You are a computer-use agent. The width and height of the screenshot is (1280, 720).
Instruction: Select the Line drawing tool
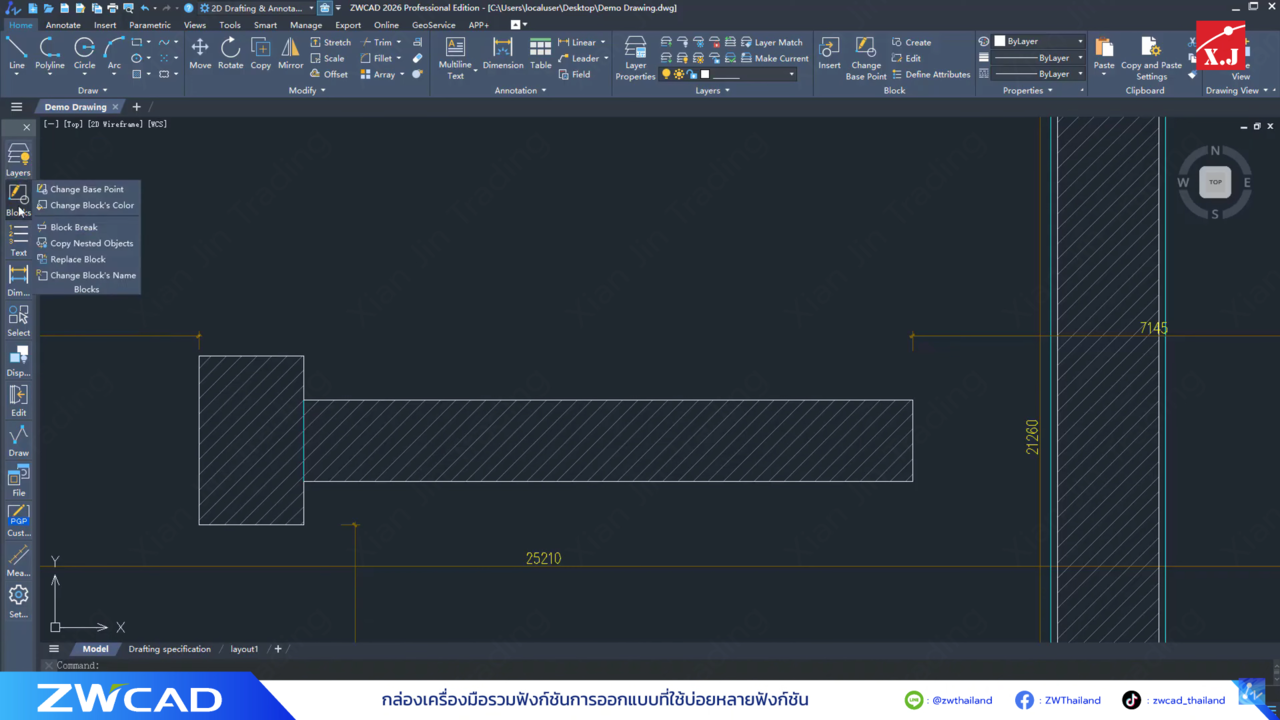tap(17, 53)
